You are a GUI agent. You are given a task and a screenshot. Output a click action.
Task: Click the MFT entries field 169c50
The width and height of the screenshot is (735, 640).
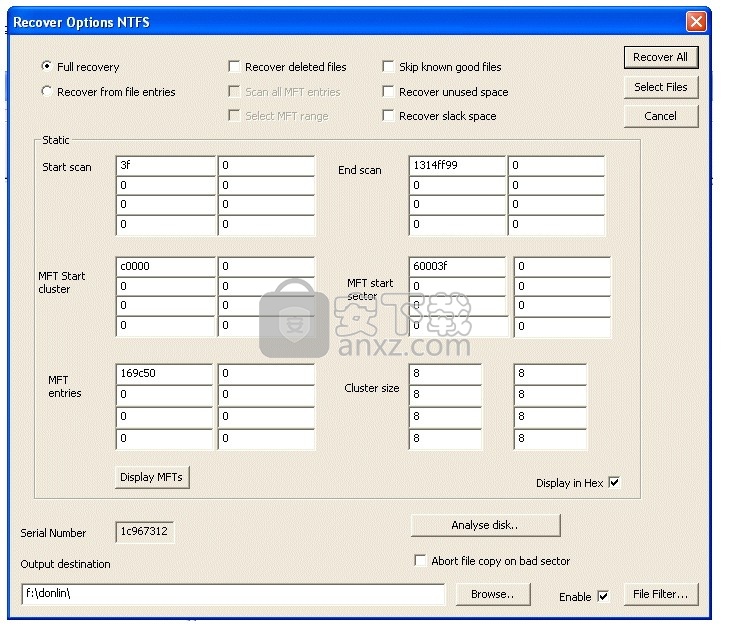(x=164, y=374)
